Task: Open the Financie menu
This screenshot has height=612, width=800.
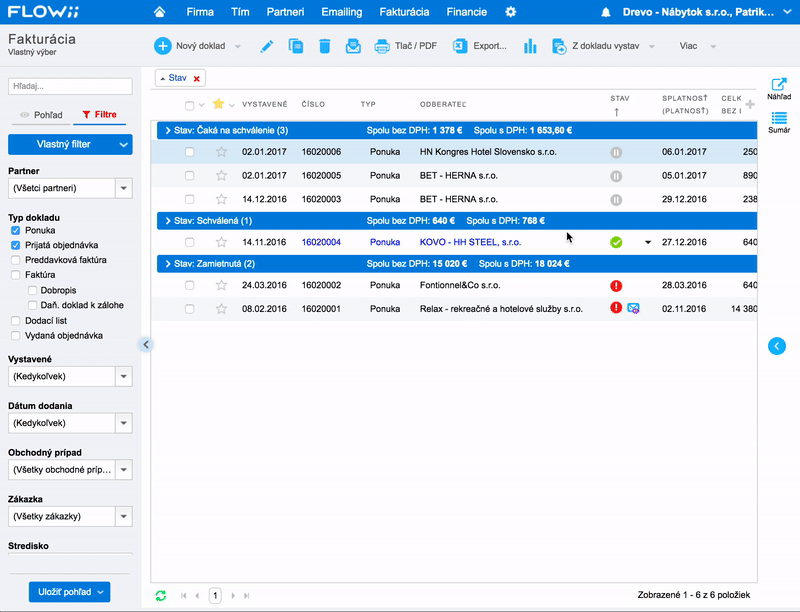Action: 466,12
